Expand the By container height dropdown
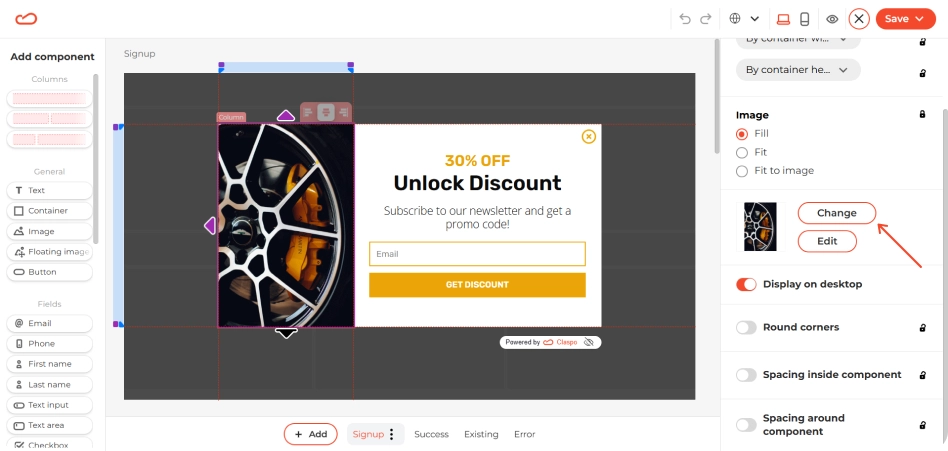 (x=798, y=70)
